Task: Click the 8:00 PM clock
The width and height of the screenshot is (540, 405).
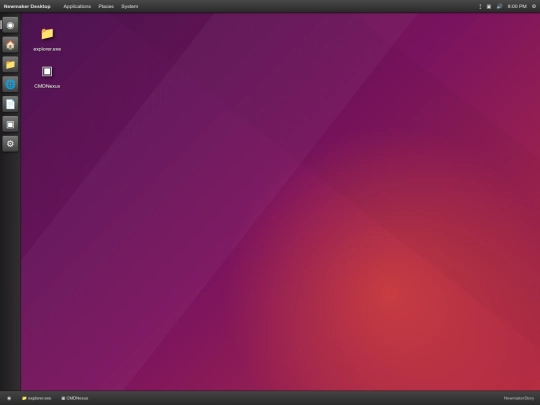Action: pyautogui.click(x=517, y=6)
